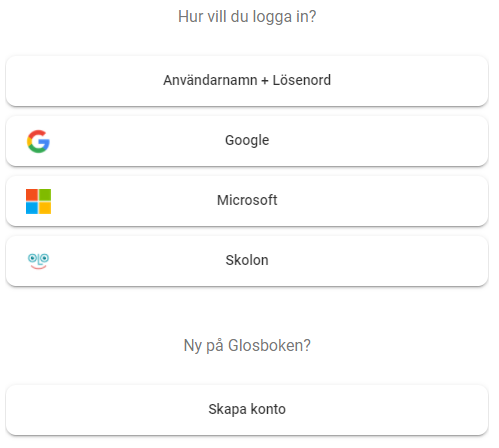Select the 'Skapa konto' text label
Screen dimensions: 499x448
click(x=247, y=409)
